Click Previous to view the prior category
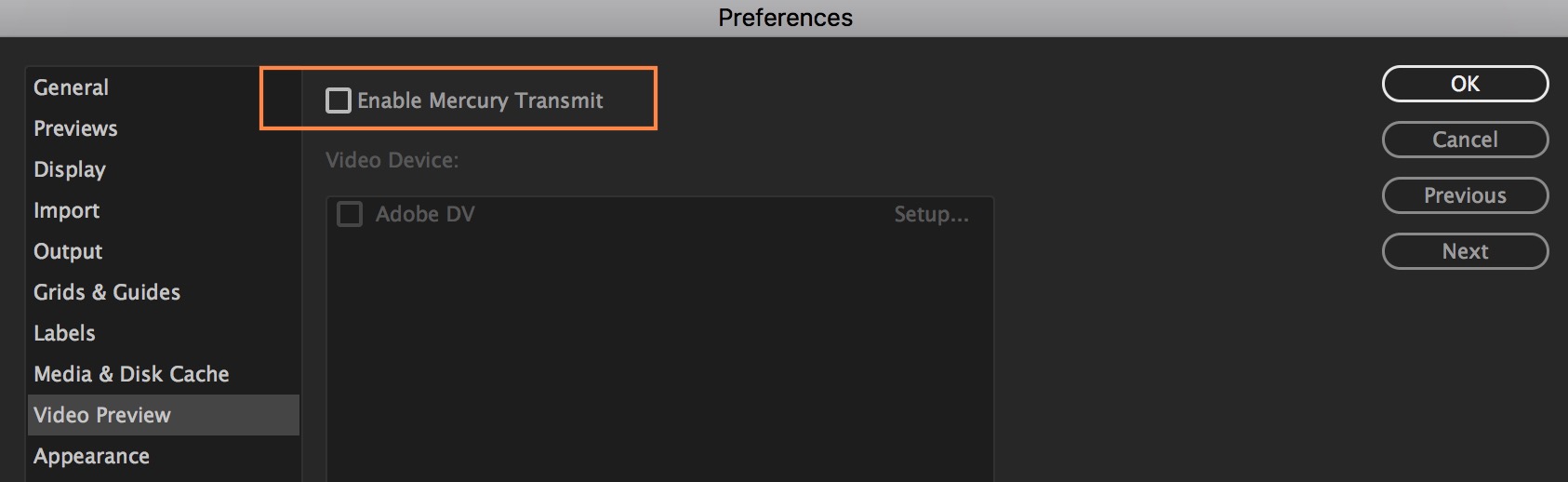1568x482 pixels. tap(1465, 195)
